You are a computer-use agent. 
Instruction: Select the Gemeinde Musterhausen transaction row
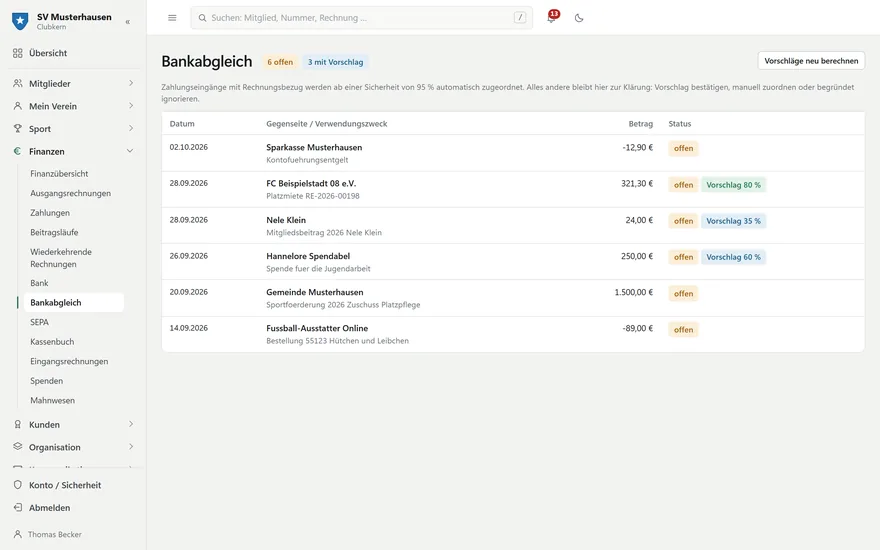(x=513, y=298)
